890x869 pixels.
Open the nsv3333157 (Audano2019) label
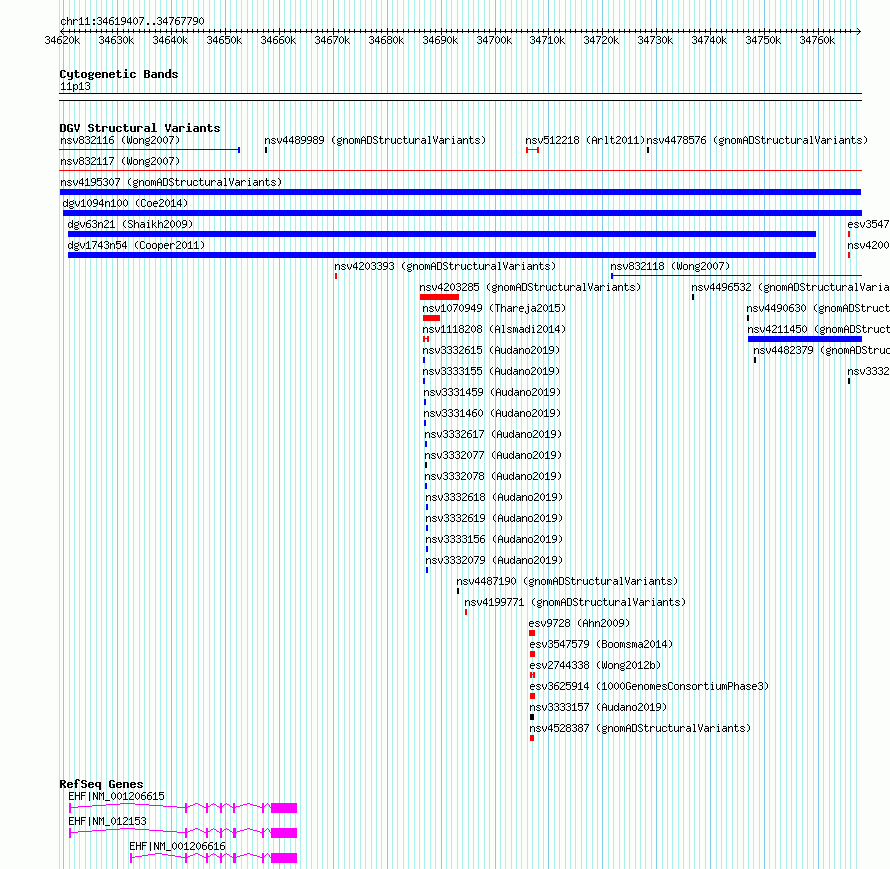click(x=598, y=707)
